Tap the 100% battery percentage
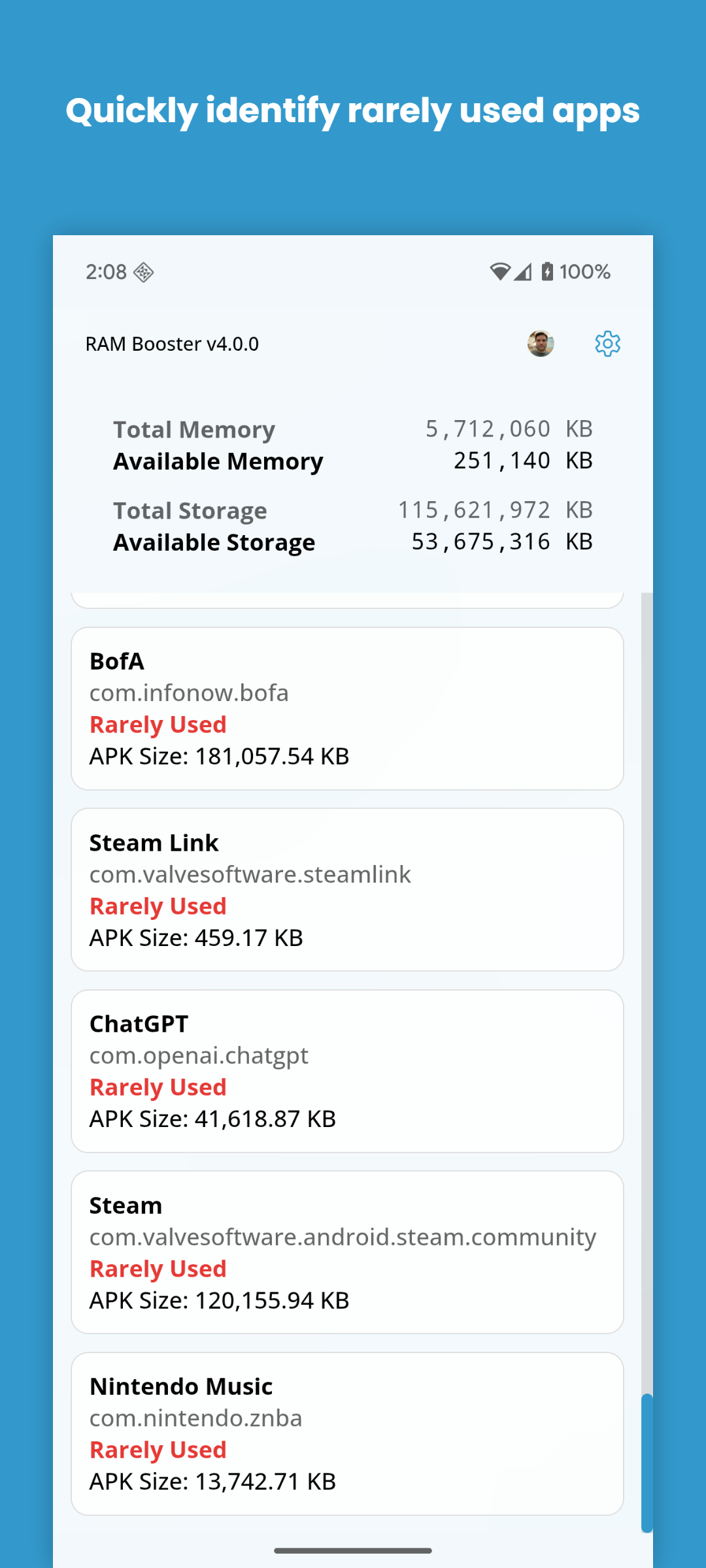This screenshot has width=706, height=1568. click(585, 272)
